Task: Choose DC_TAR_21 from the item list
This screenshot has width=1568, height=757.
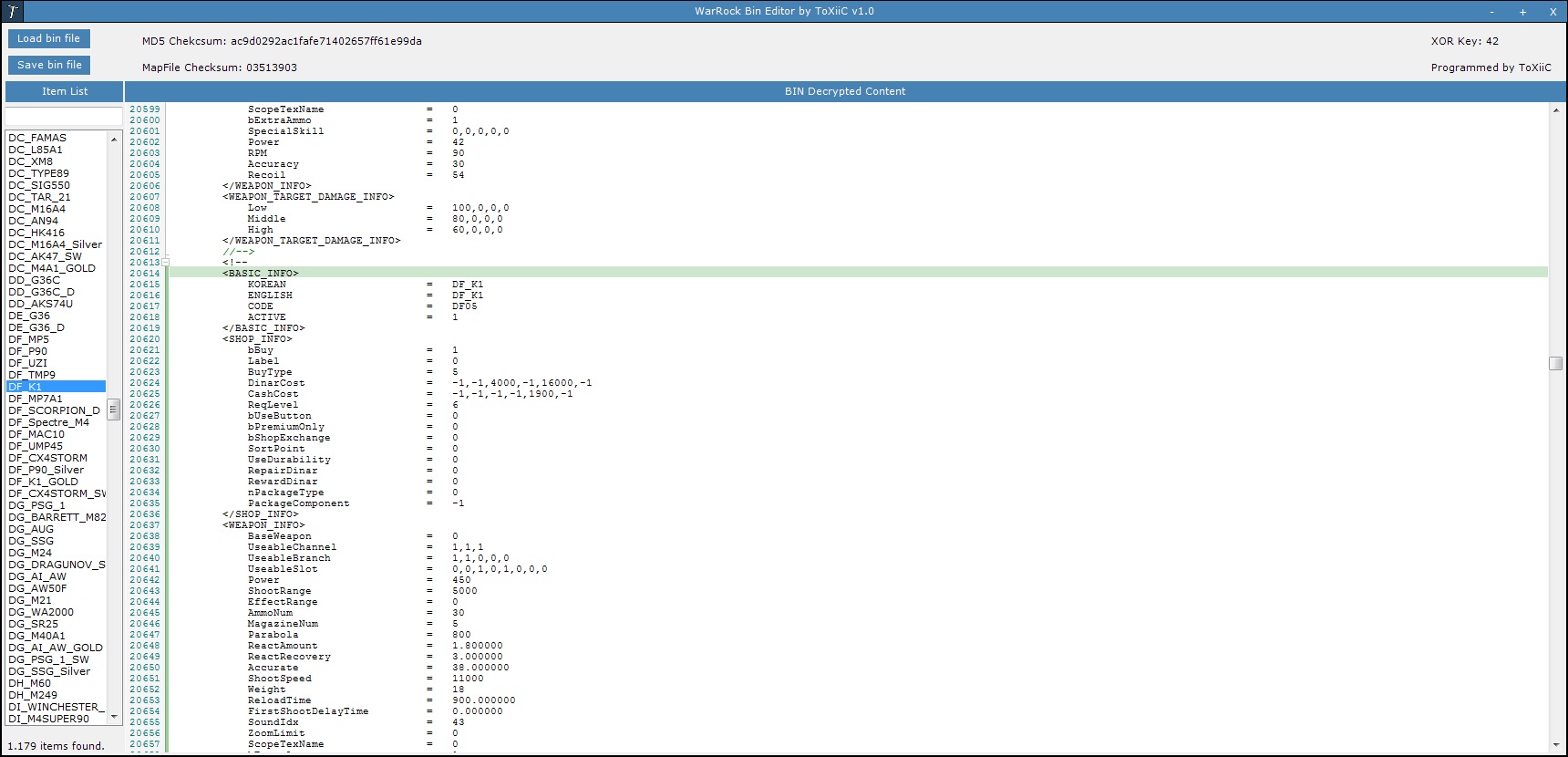Action: point(39,197)
